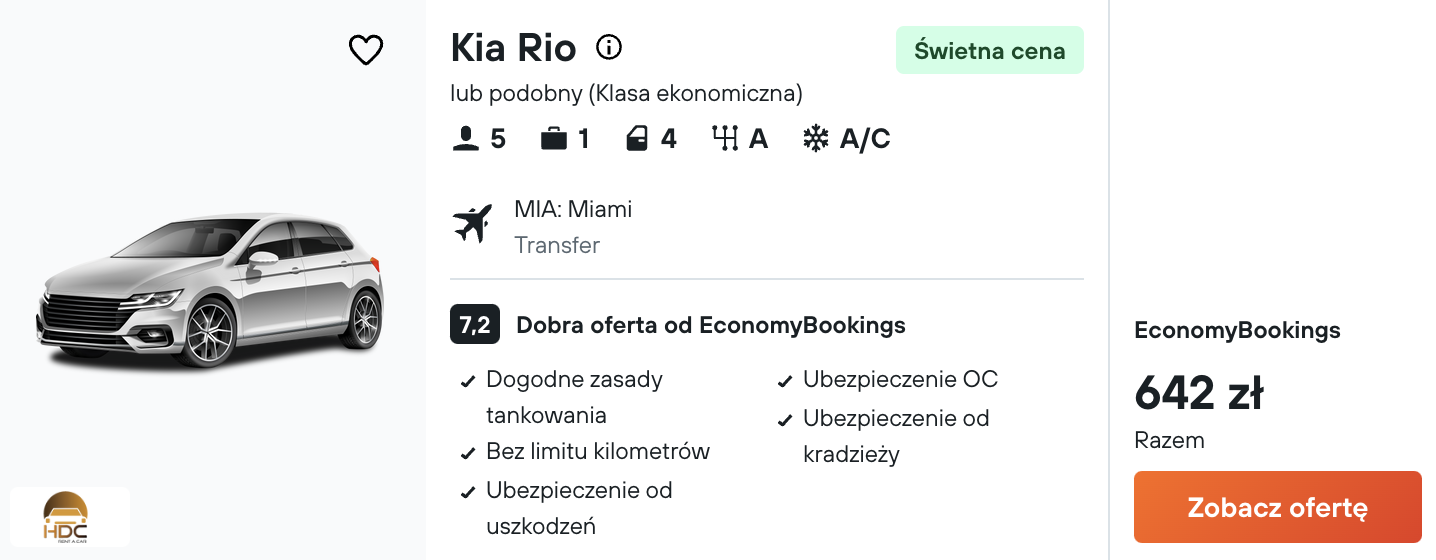
Task: Click the 642 zł total price
Action: pos(1199,392)
